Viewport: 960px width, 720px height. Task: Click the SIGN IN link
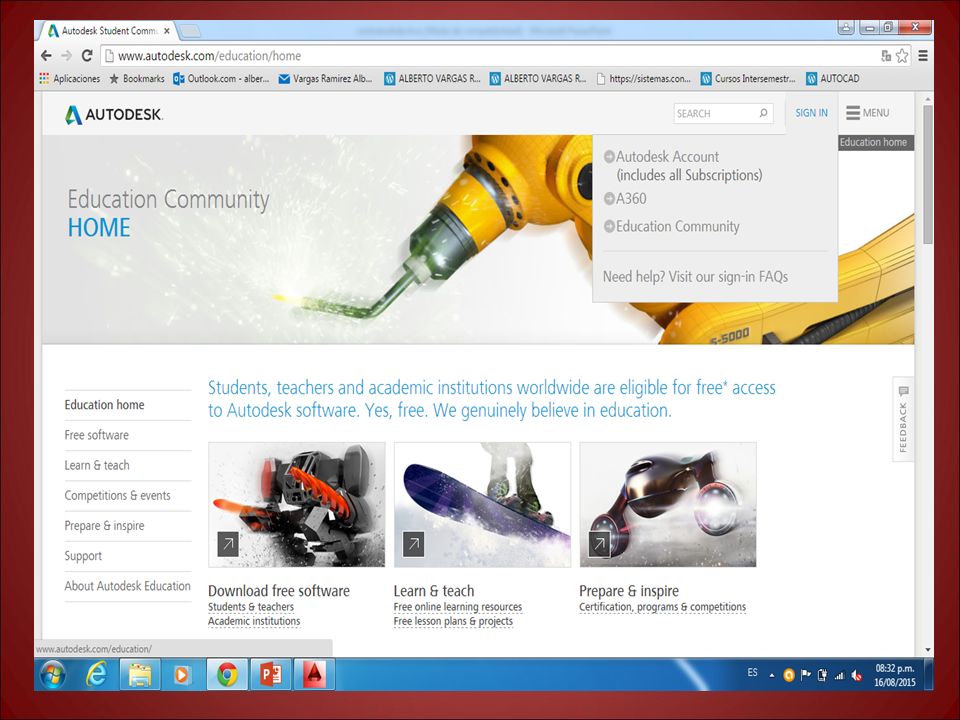tap(811, 113)
